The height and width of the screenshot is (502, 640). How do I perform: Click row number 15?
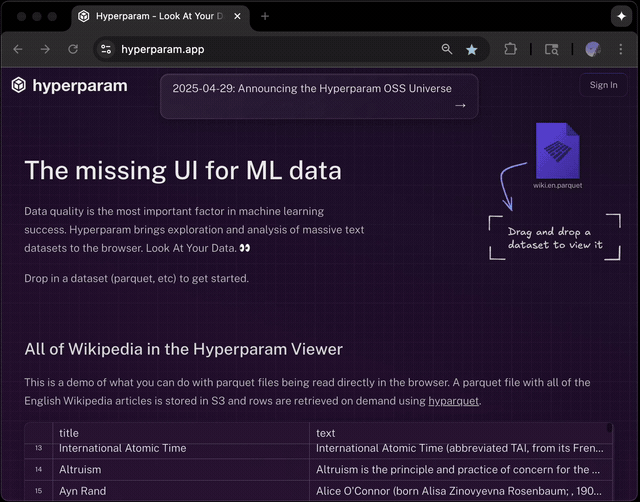[38, 491]
